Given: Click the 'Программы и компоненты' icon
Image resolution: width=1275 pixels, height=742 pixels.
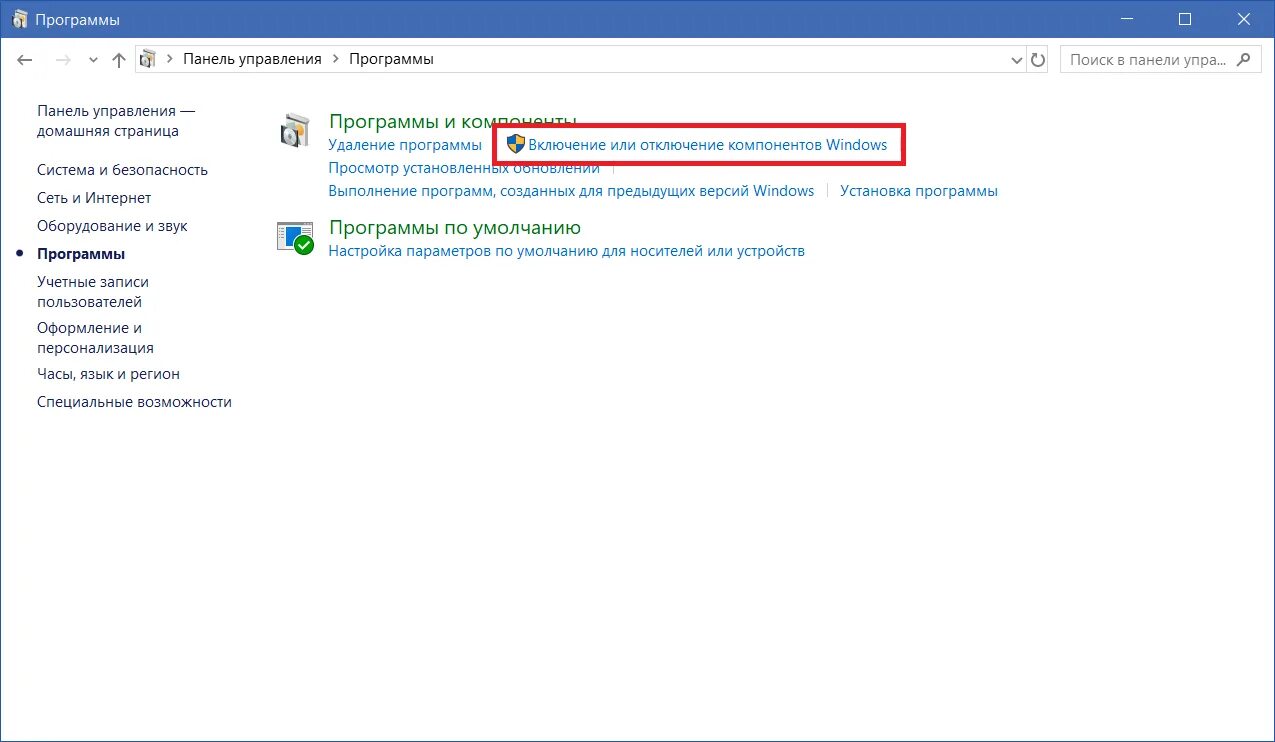Looking at the screenshot, I should point(295,130).
